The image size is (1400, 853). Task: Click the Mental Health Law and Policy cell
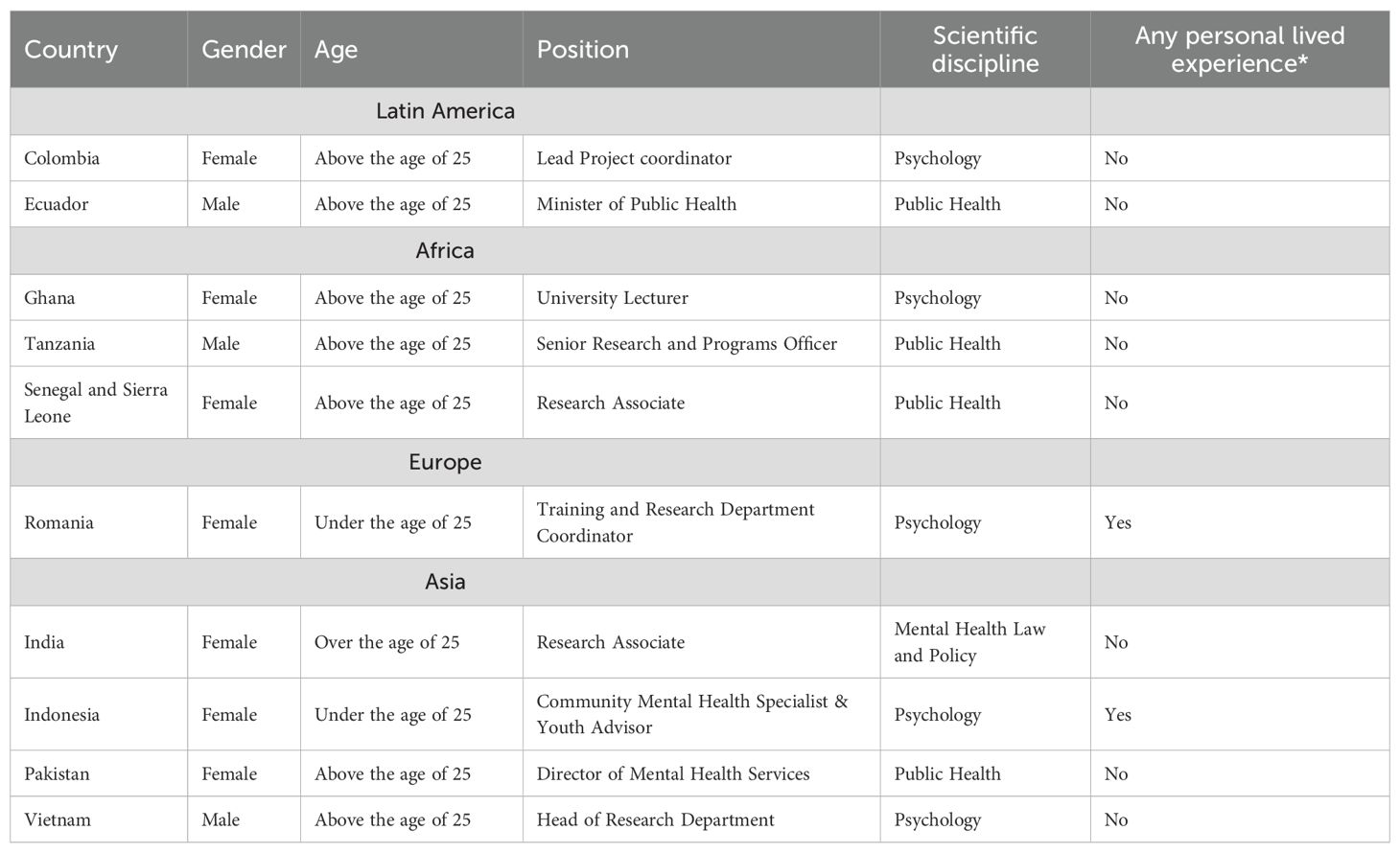click(969, 642)
